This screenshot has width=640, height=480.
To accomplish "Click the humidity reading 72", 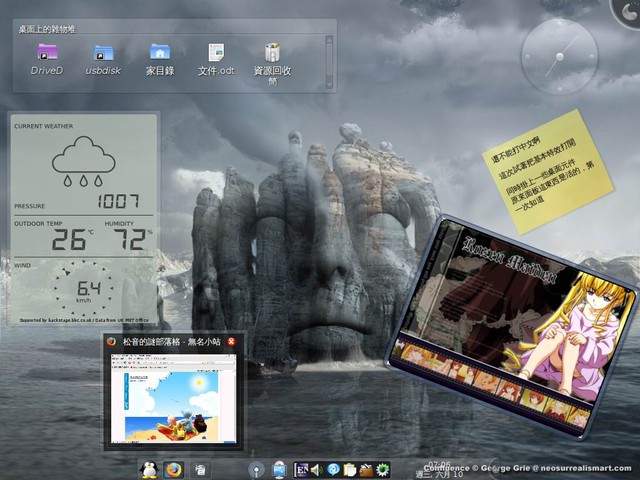I will tap(130, 239).
